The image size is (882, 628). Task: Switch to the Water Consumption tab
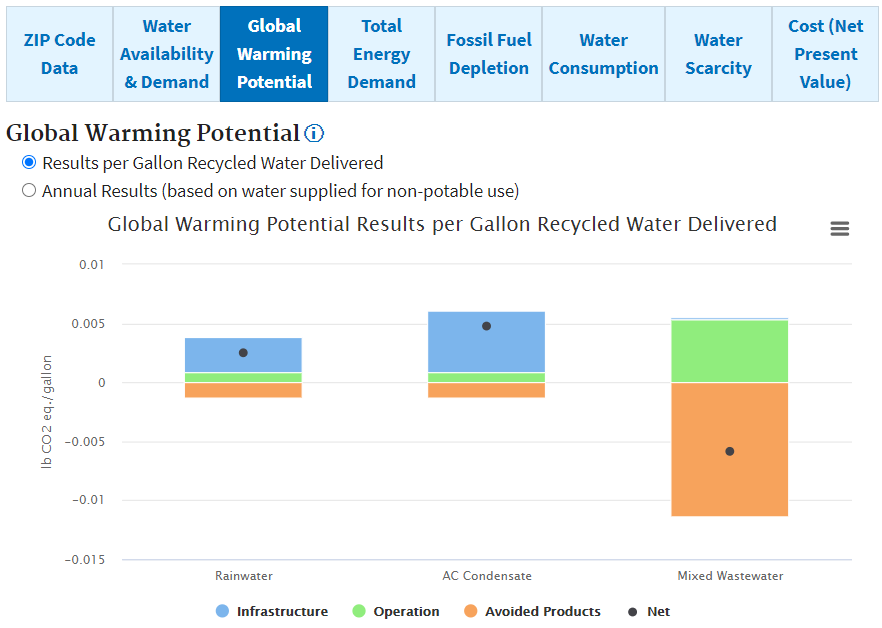pos(604,54)
